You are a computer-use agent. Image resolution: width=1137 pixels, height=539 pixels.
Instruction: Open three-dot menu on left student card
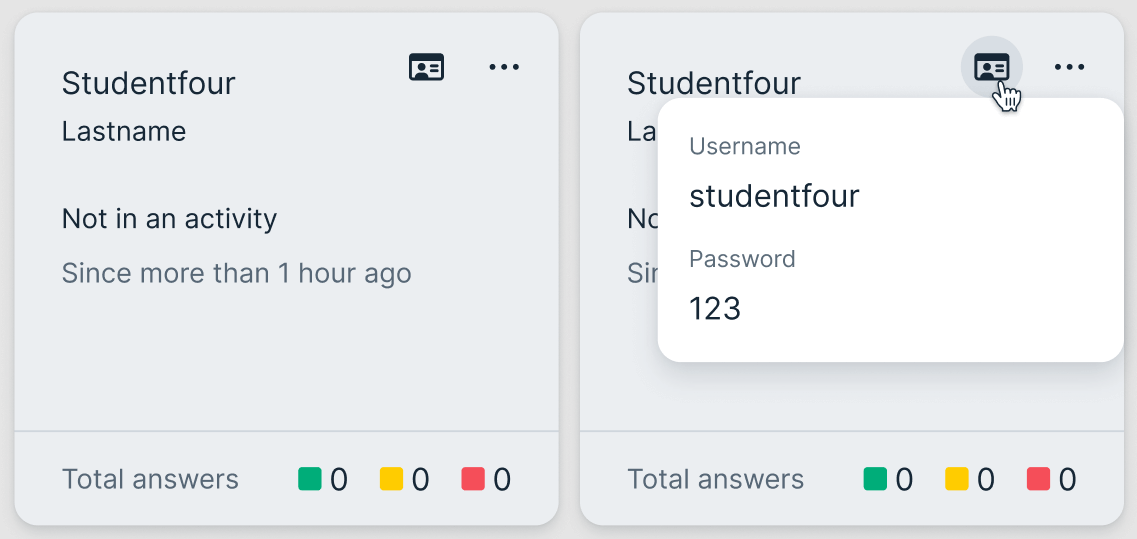(x=504, y=68)
